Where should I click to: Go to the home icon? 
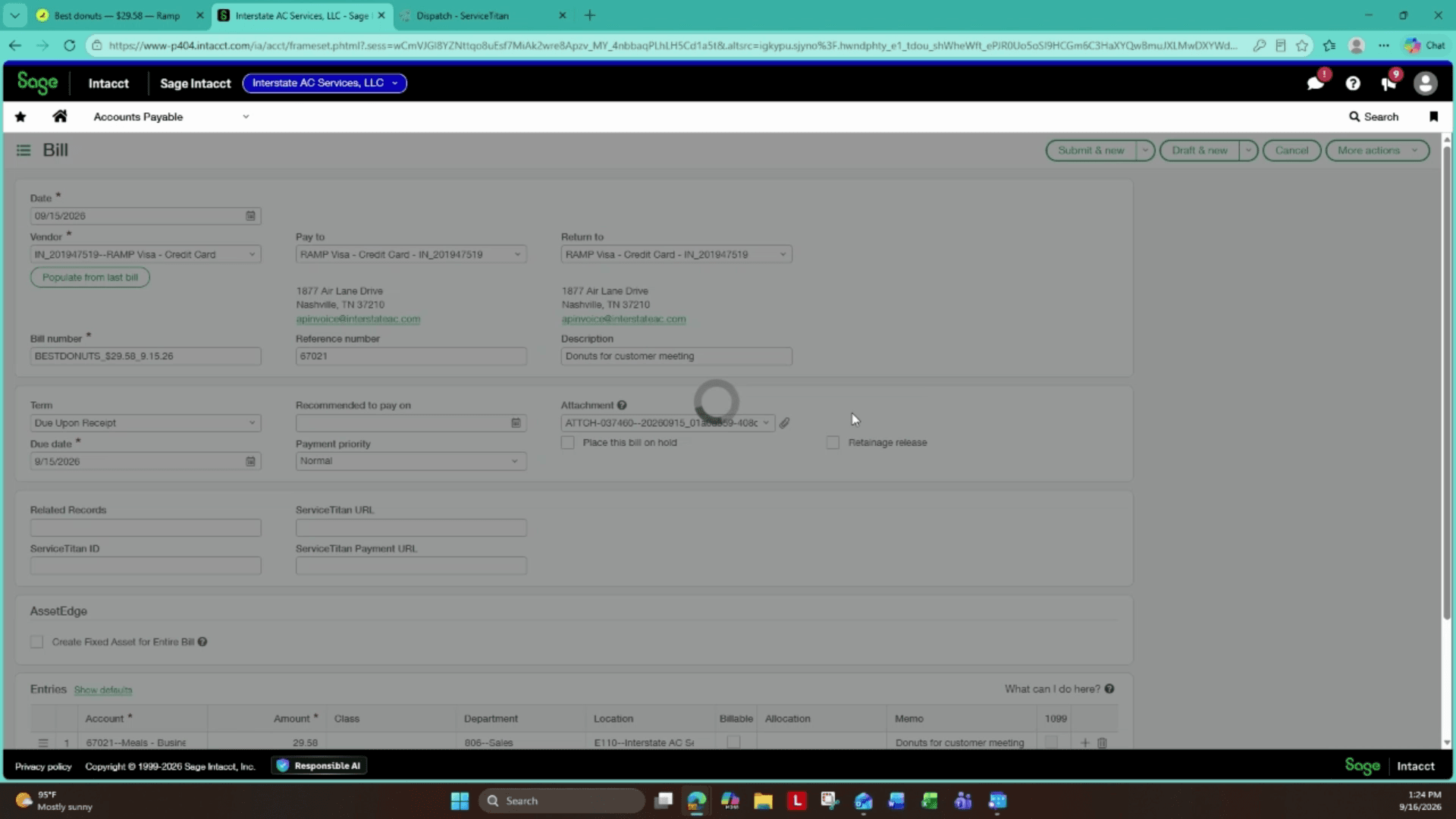click(60, 116)
